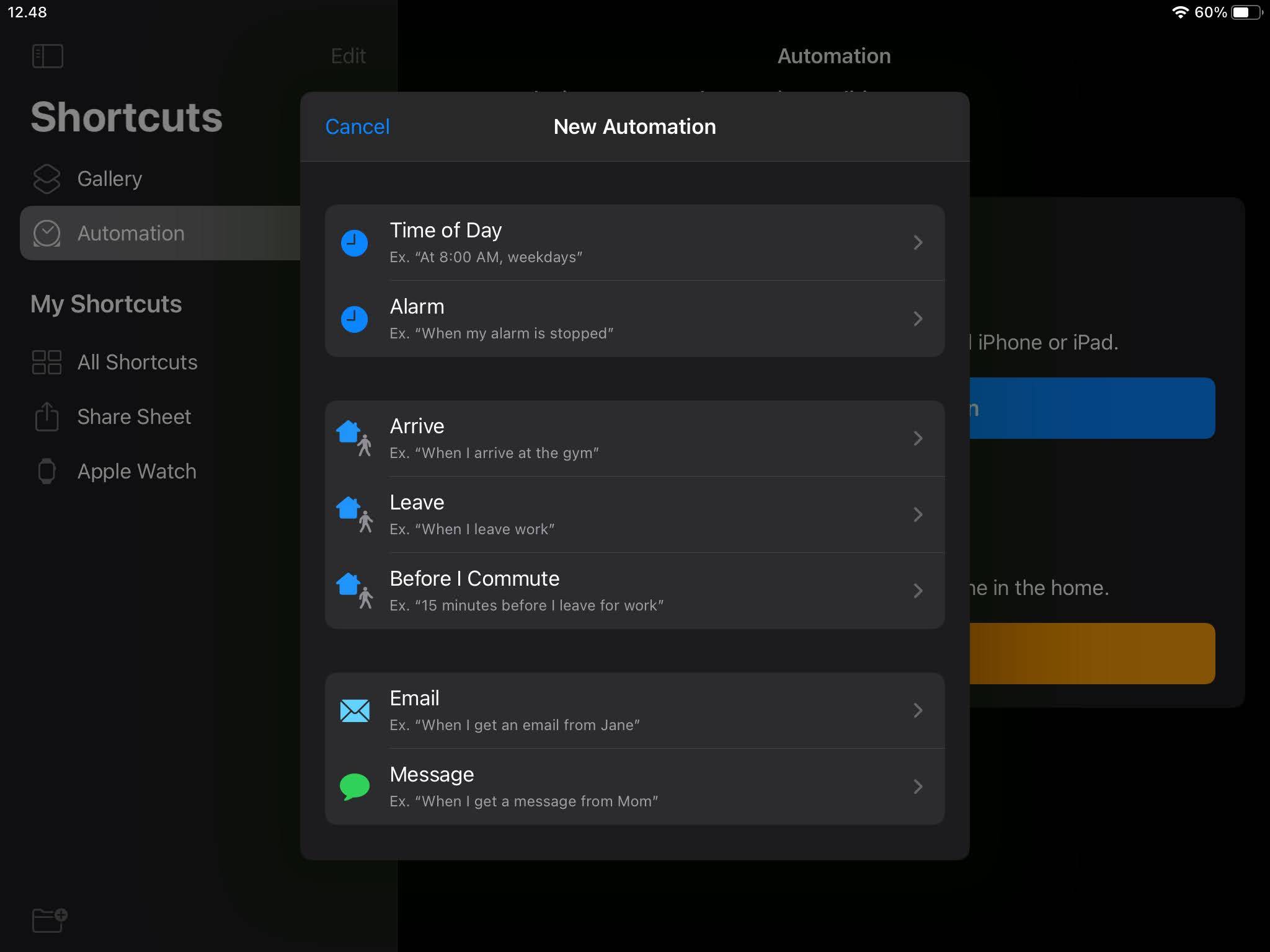1270x952 pixels.
Task: Cancel the New Automation dialog
Action: click(357, 126)
